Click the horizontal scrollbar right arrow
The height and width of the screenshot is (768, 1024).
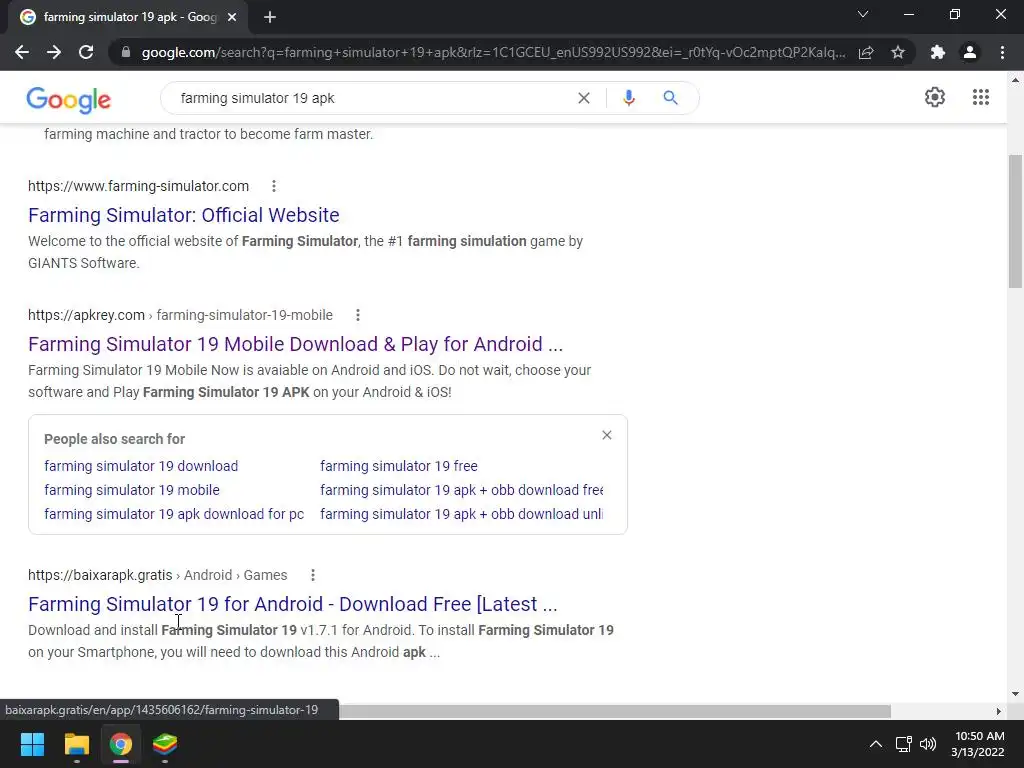pos(998,711)
